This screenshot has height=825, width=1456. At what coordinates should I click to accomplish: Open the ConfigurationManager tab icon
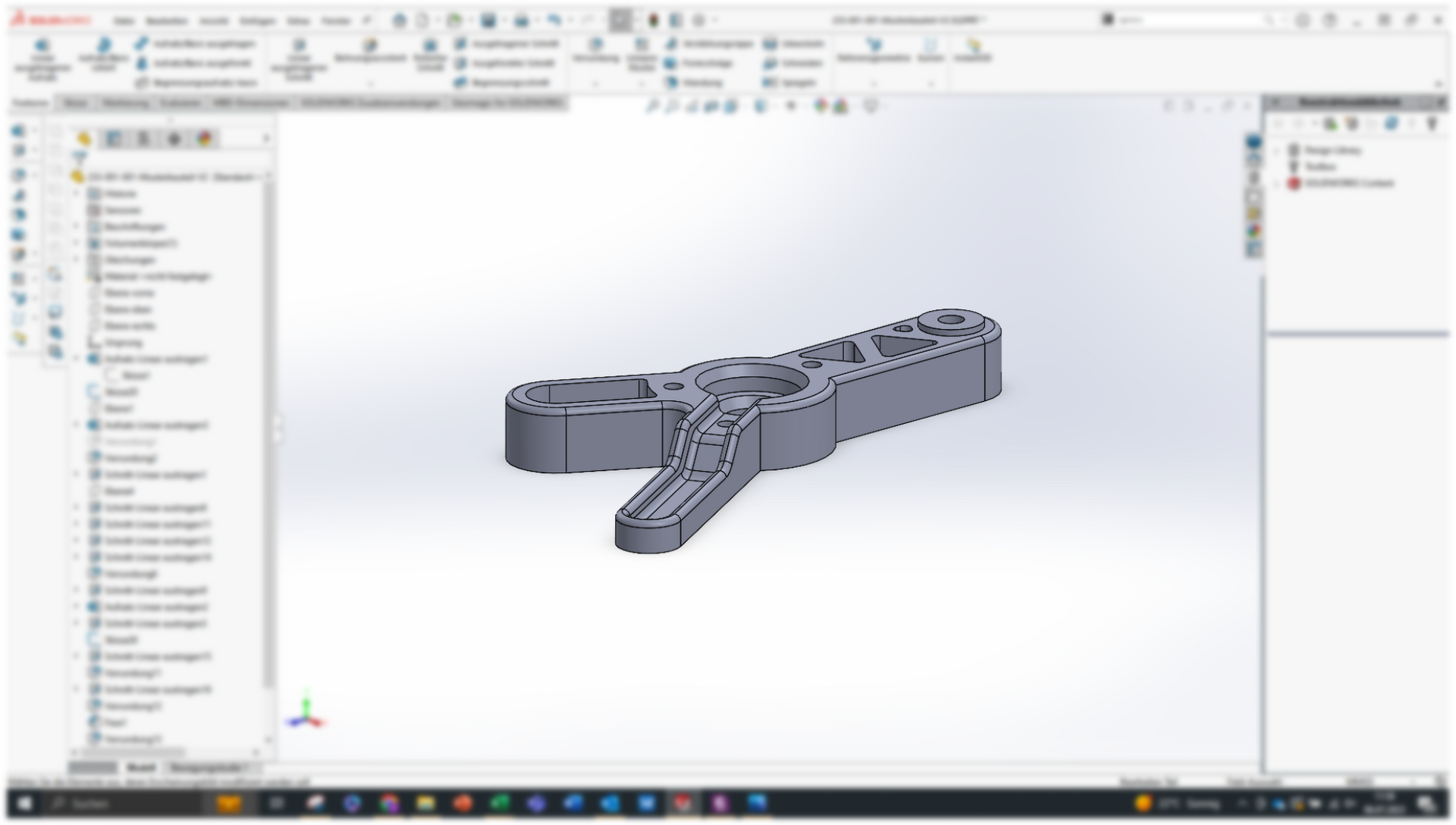click(143, 139)
